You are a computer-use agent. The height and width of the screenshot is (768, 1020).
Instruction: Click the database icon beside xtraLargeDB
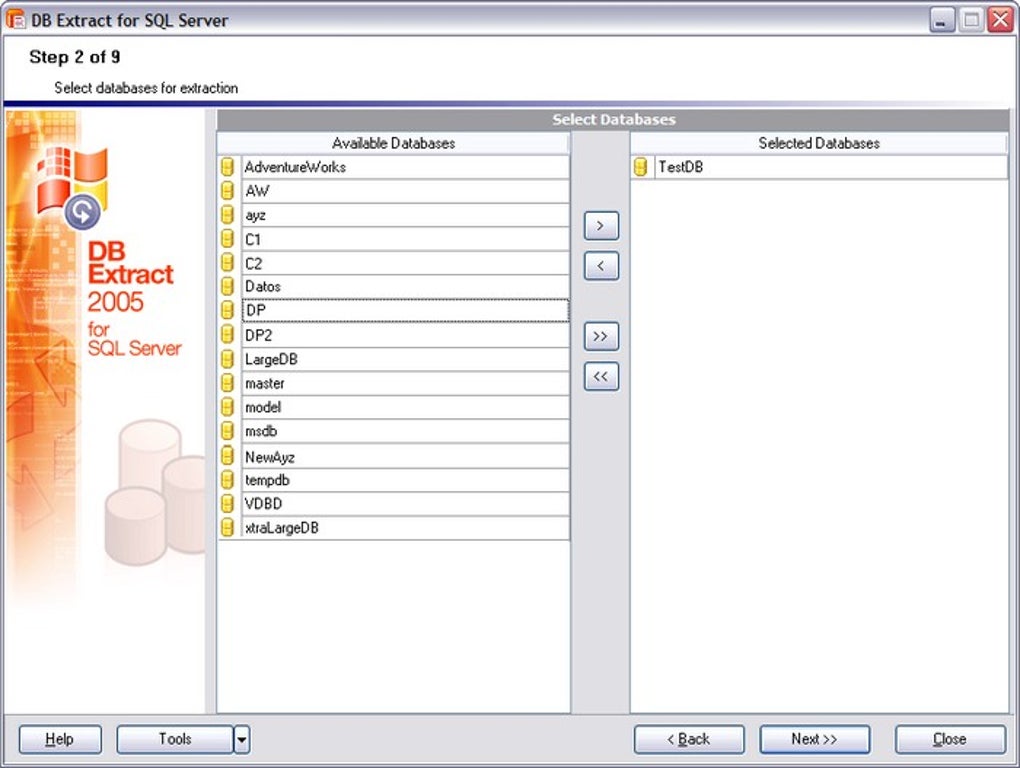click(227, 528)
